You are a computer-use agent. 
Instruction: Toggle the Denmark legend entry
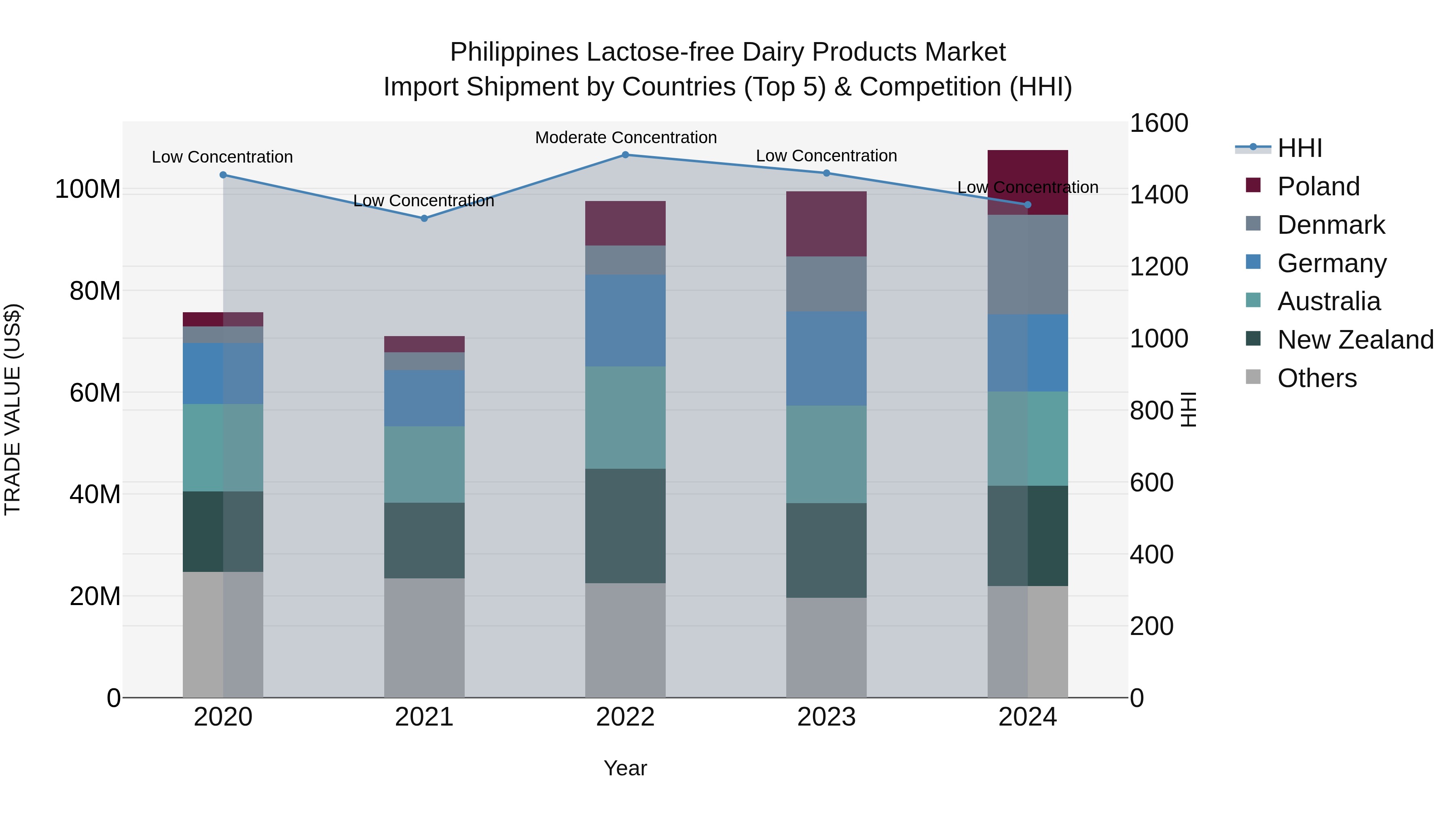(x=1315, y=224)
